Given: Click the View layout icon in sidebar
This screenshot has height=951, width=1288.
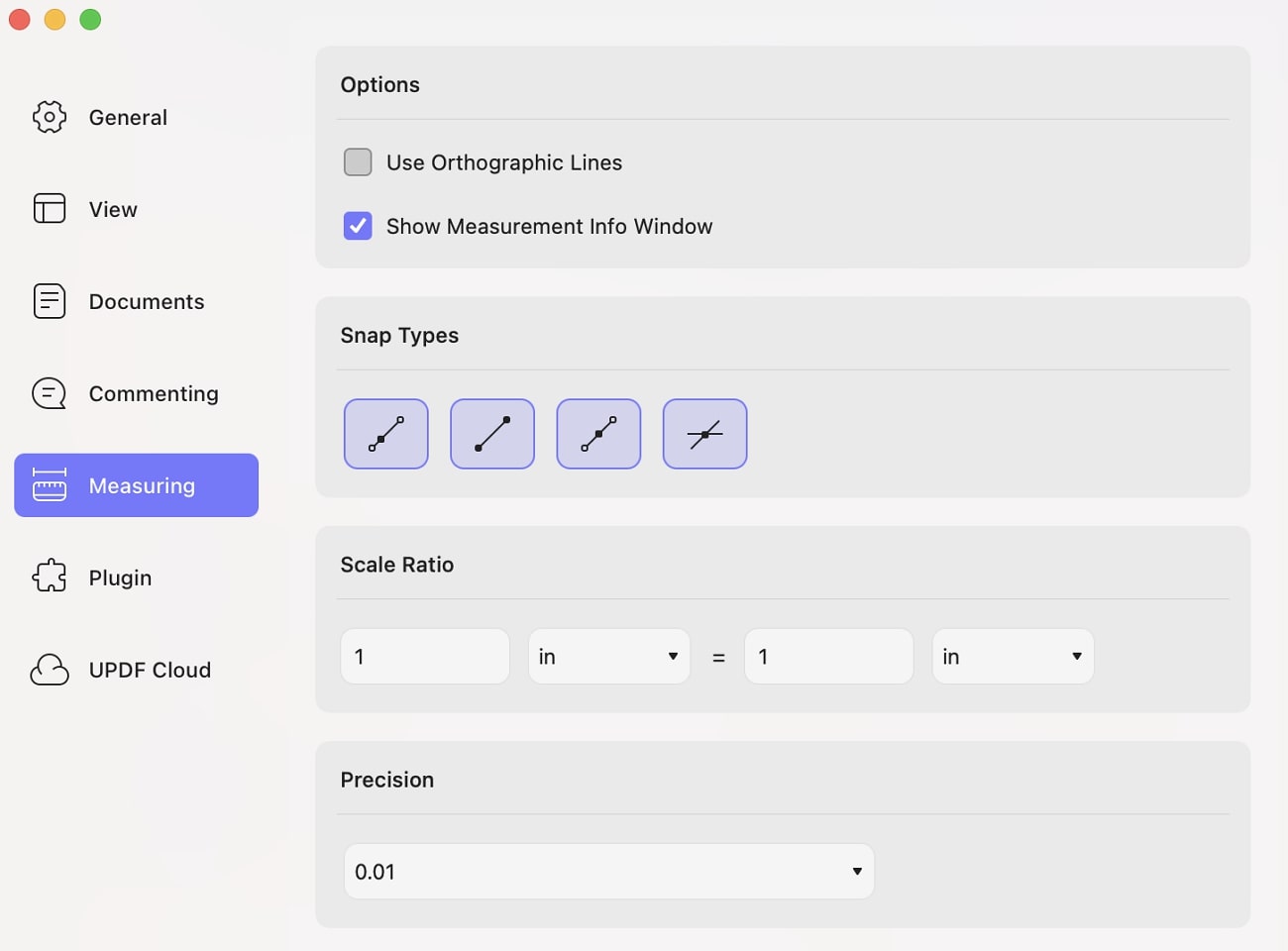Looking at the screenshot, I should (x=50, y=209).
